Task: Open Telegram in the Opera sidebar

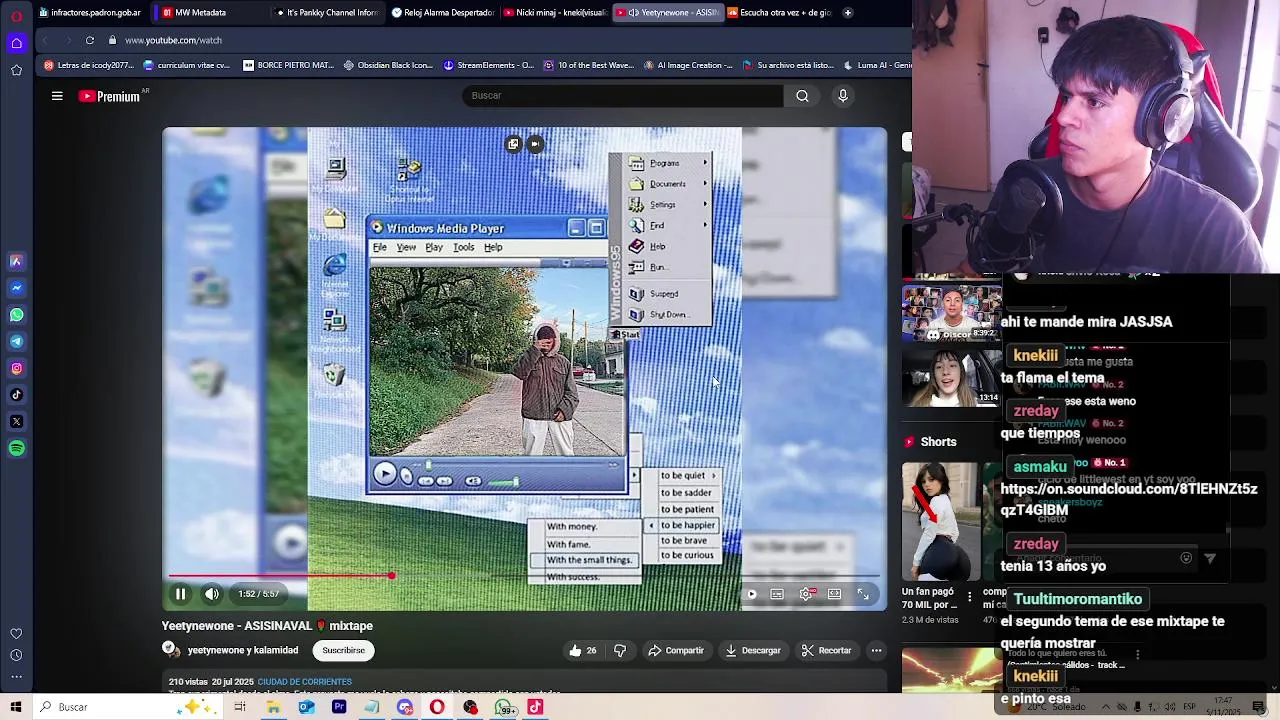Action: point(16,342)
